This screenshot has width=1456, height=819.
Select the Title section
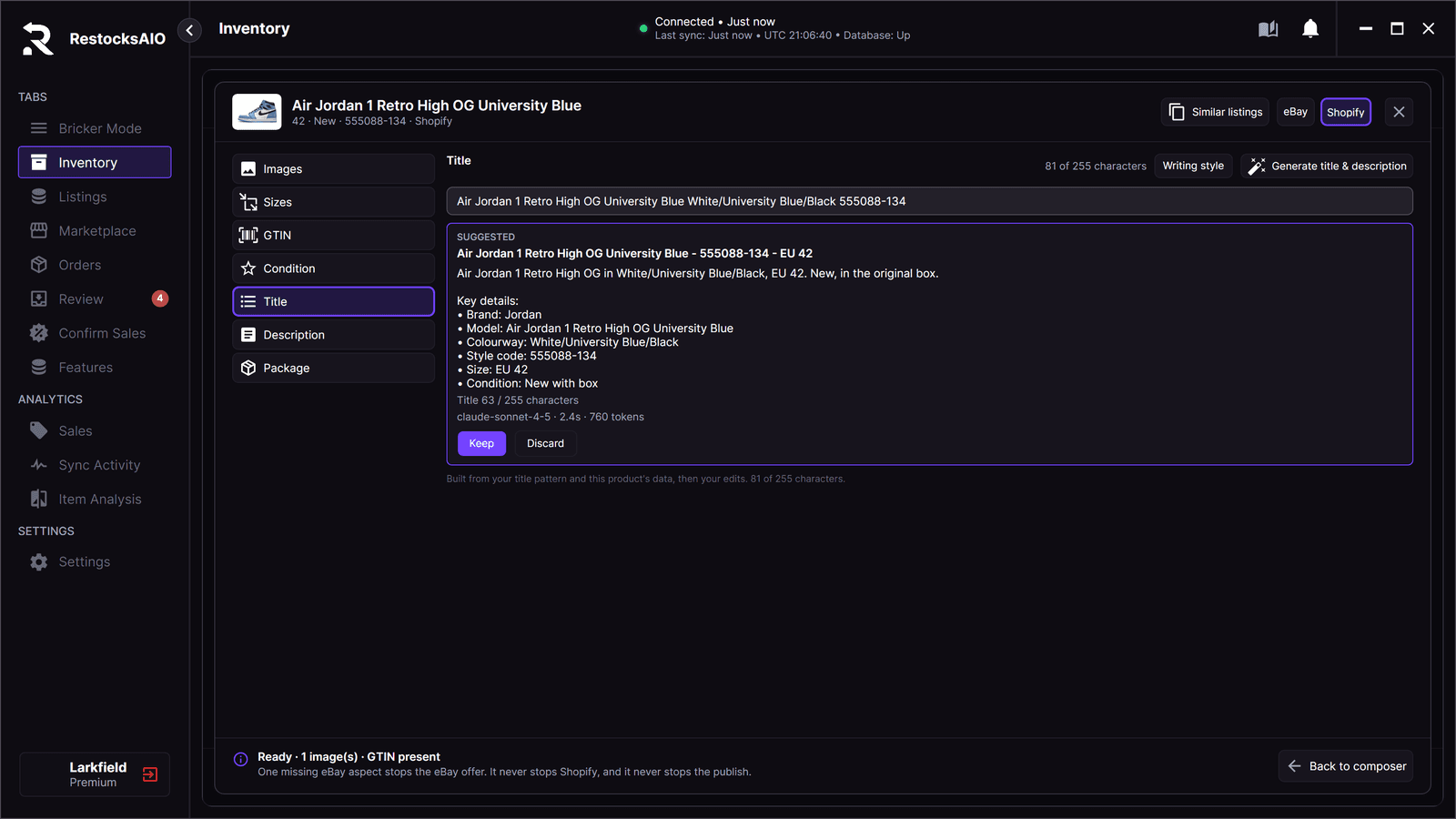click(x=333, y=301)
